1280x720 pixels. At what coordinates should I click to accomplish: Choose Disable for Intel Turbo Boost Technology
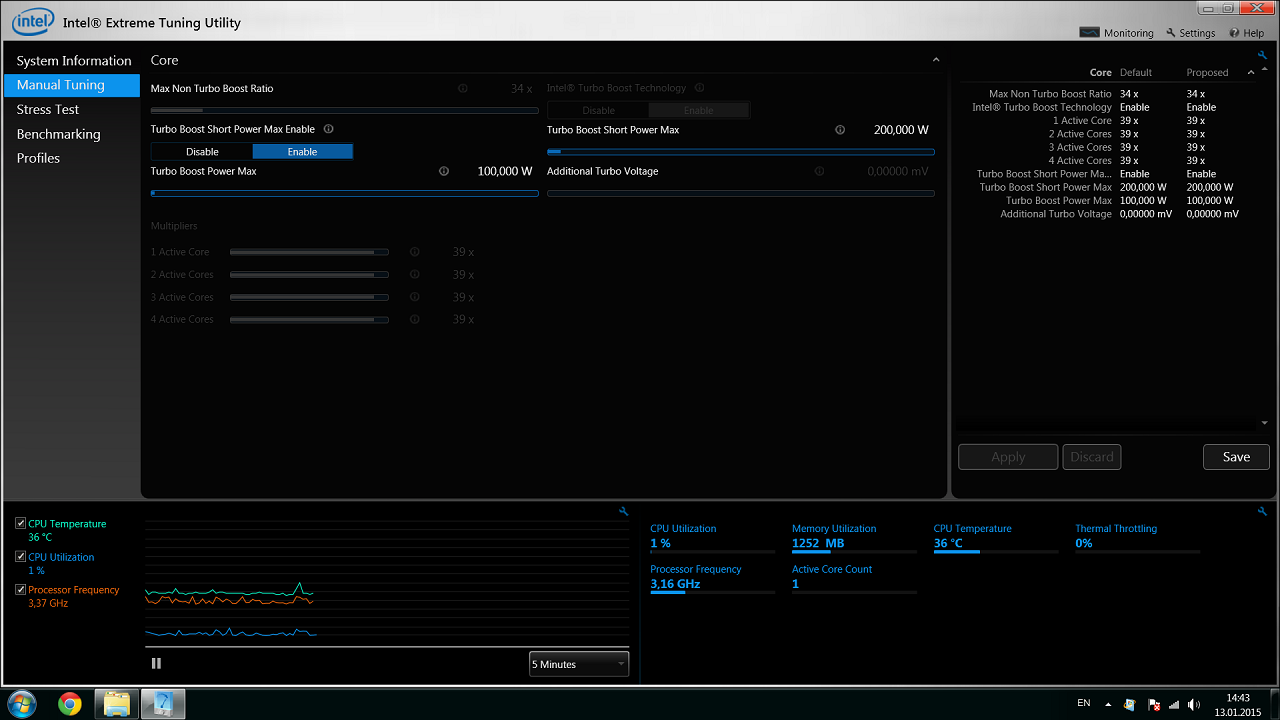[599, 111]
